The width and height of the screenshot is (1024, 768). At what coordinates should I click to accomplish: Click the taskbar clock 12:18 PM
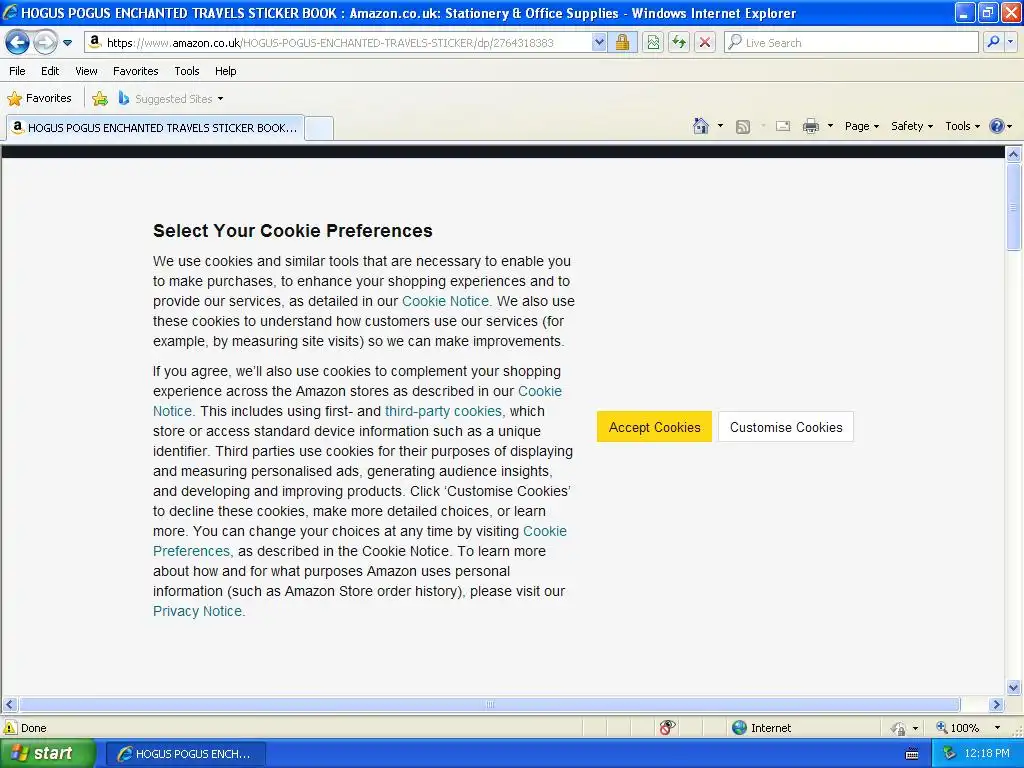tap(987, 754)
